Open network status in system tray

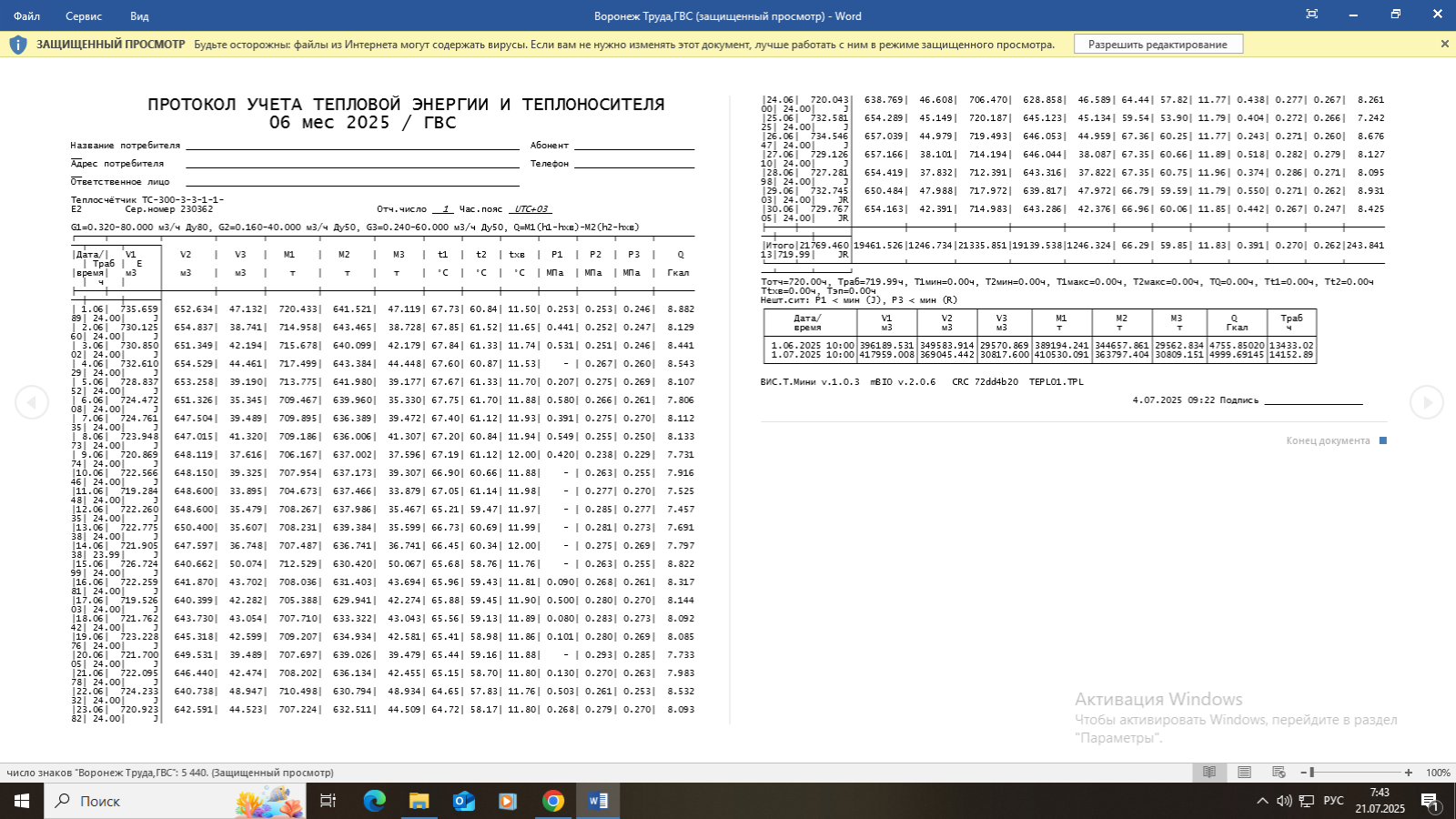click(1306, 801)
